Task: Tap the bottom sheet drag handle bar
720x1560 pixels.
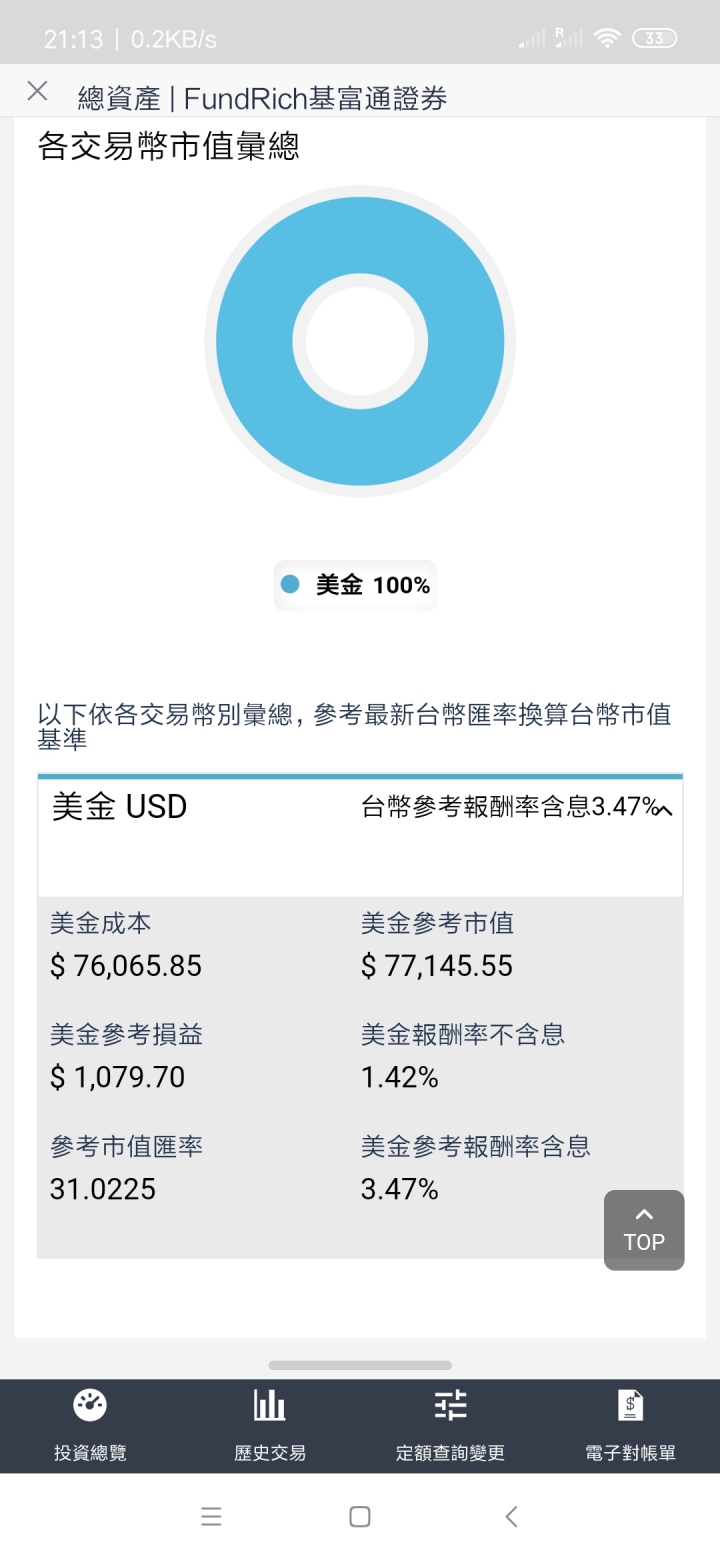Action: click(360, 1365)
